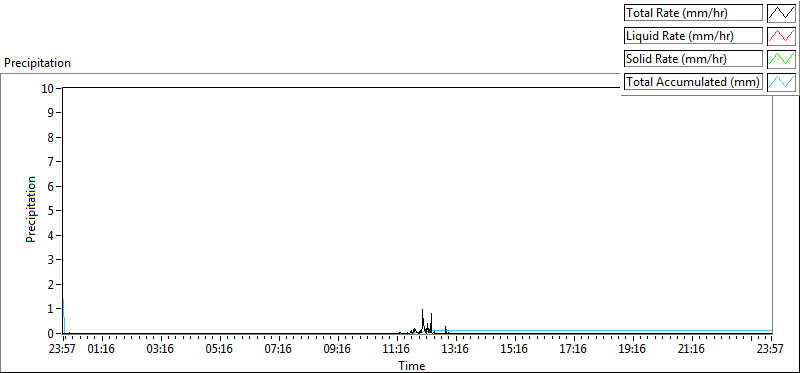Click the Precipitation graph title above the plot

pyautogui.click(x=37, y=63)
